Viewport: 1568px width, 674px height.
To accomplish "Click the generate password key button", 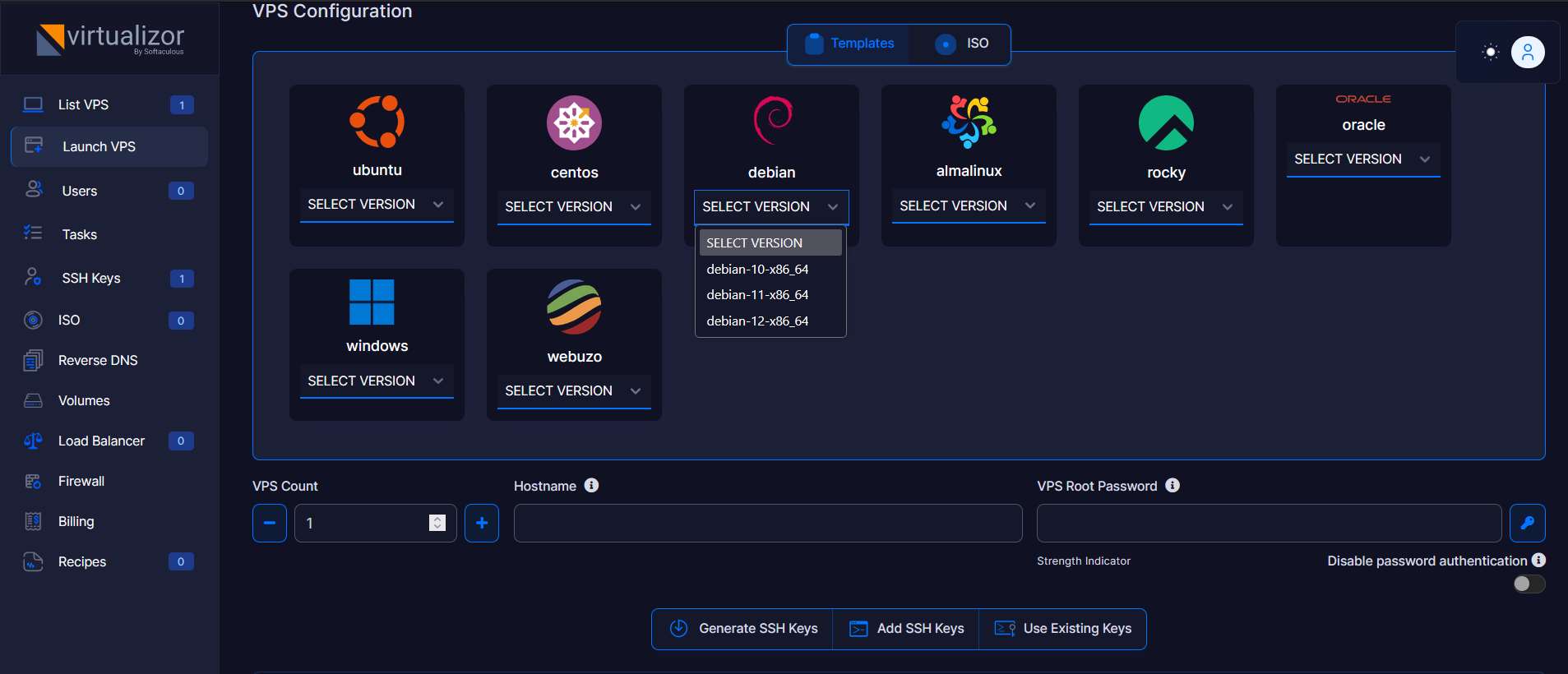I will (x=1528, y=523).
